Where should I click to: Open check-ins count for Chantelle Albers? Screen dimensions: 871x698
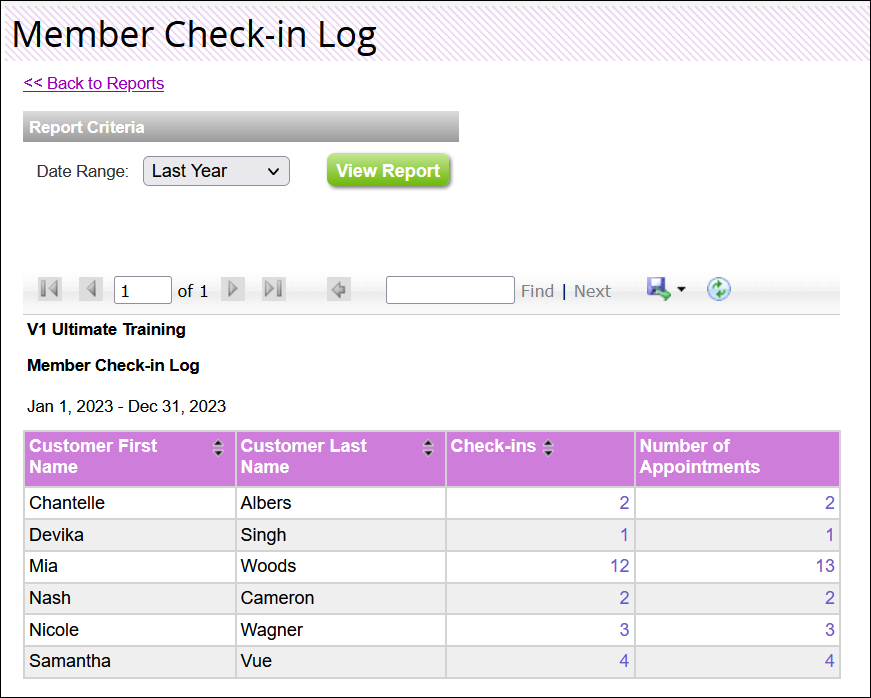624,503
